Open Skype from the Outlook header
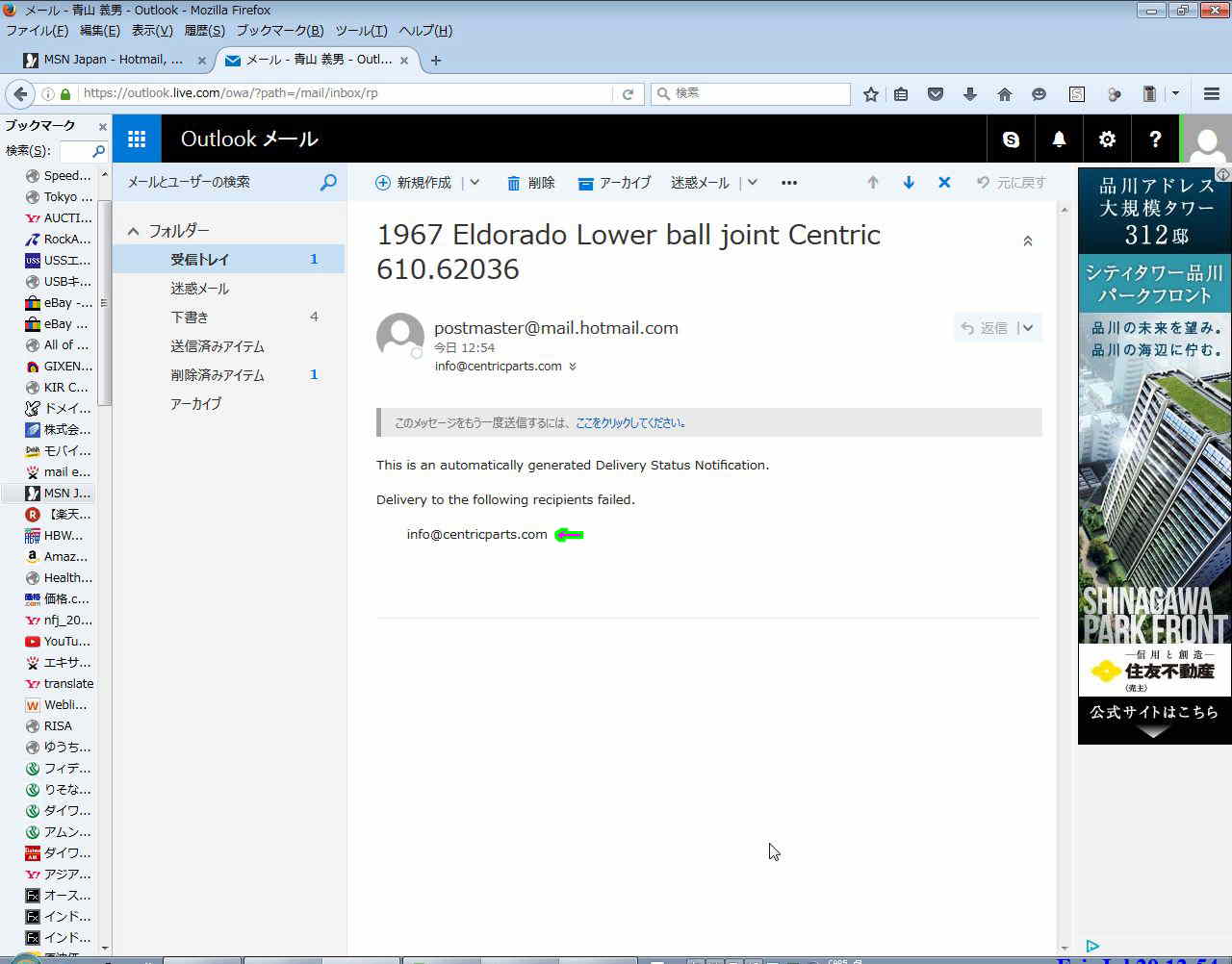The image size is (1232, 964). pos(1011,140)
